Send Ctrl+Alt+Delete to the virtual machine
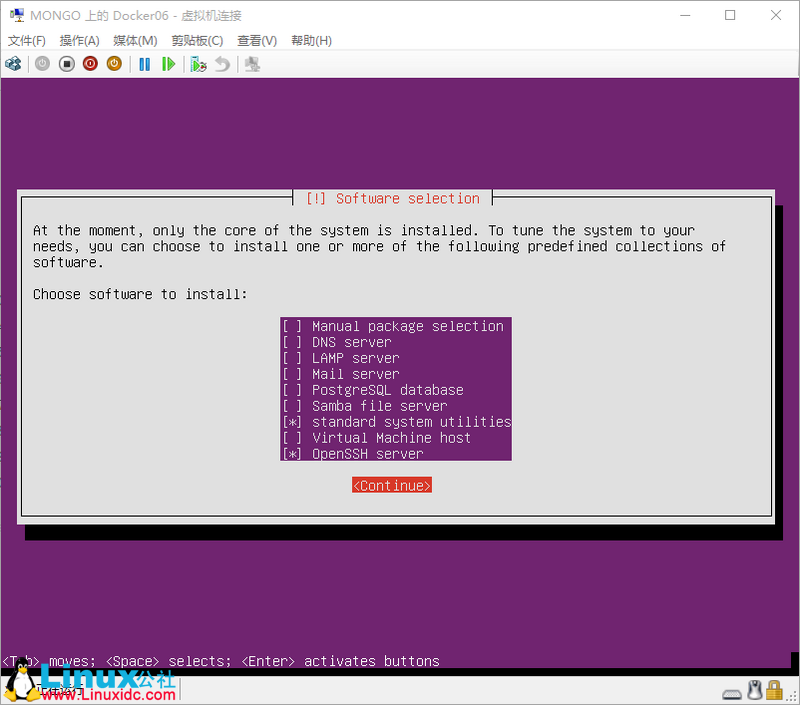This screenshot has height=705, width=800. 14,63
